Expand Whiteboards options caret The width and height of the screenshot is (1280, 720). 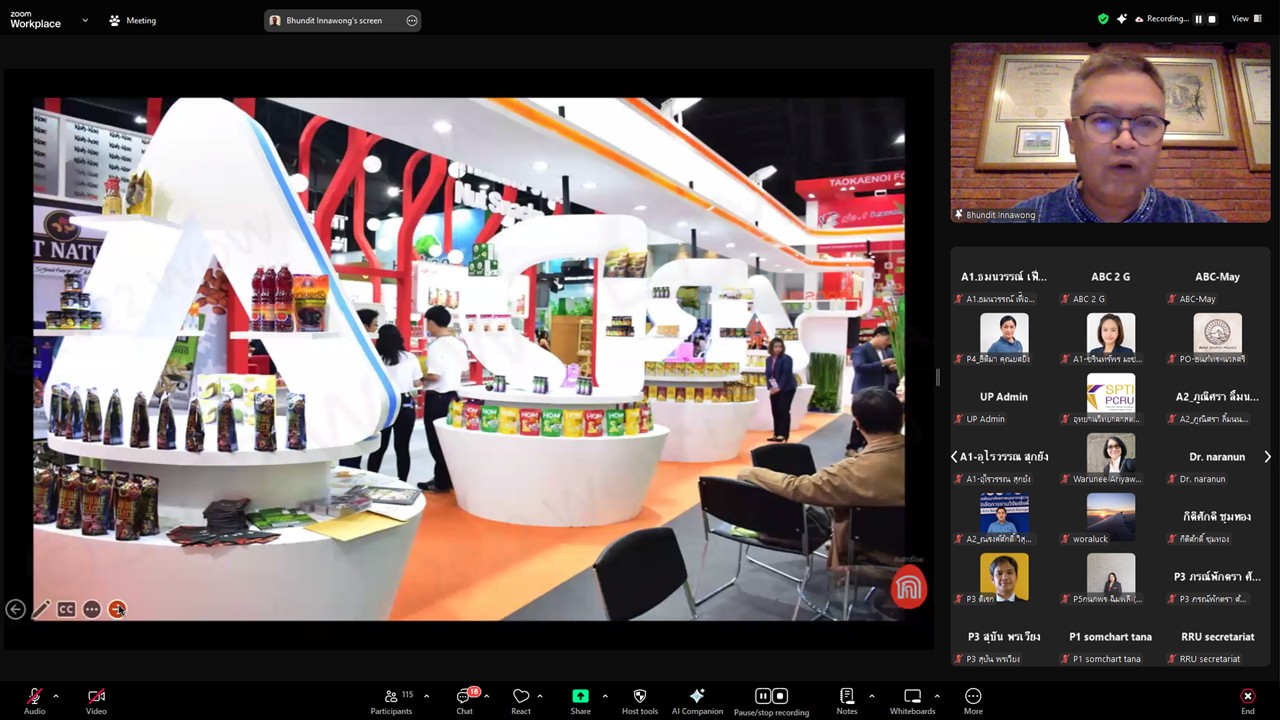937,696
